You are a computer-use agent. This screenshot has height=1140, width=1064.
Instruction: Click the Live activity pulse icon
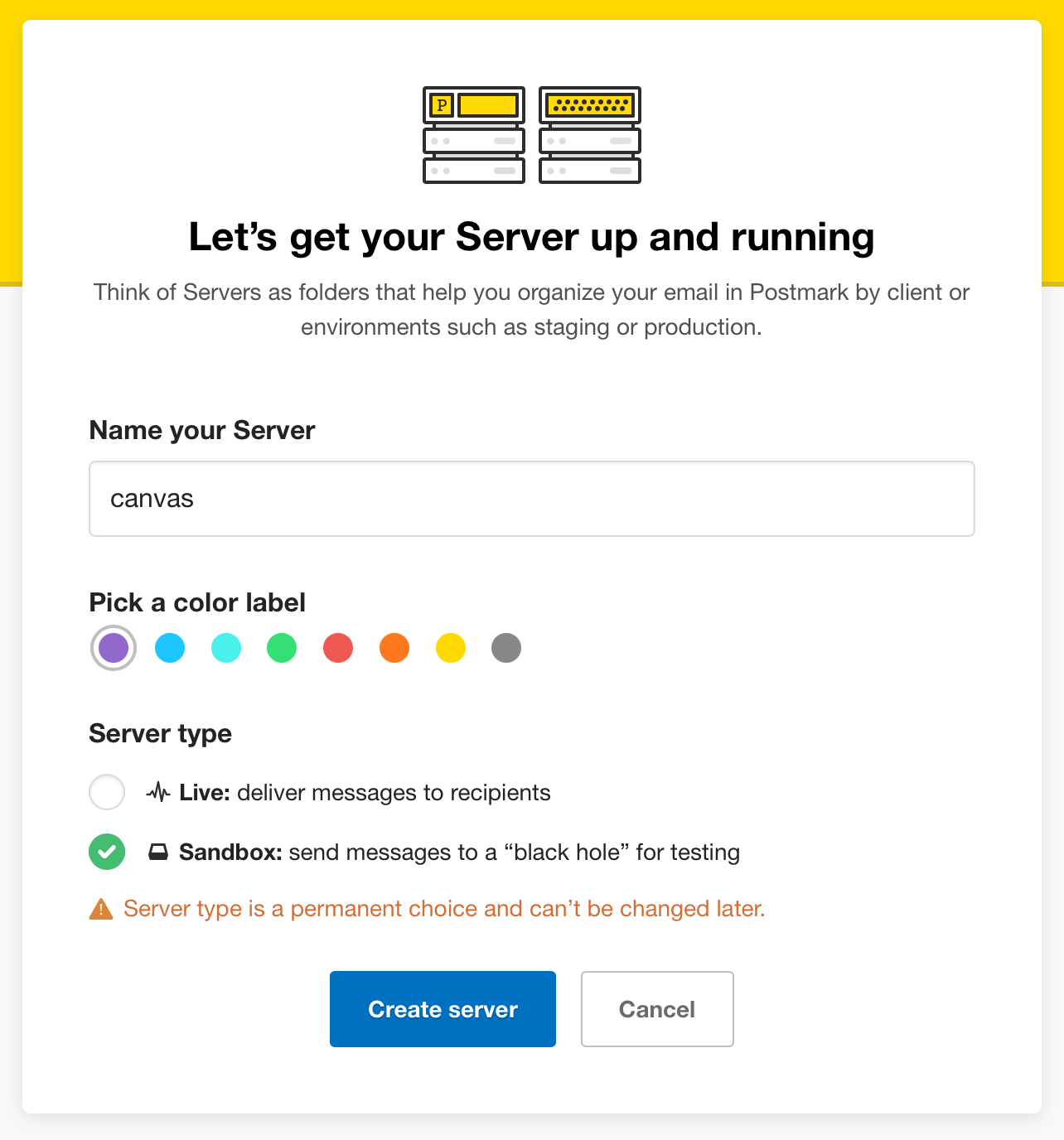[157, 792]
